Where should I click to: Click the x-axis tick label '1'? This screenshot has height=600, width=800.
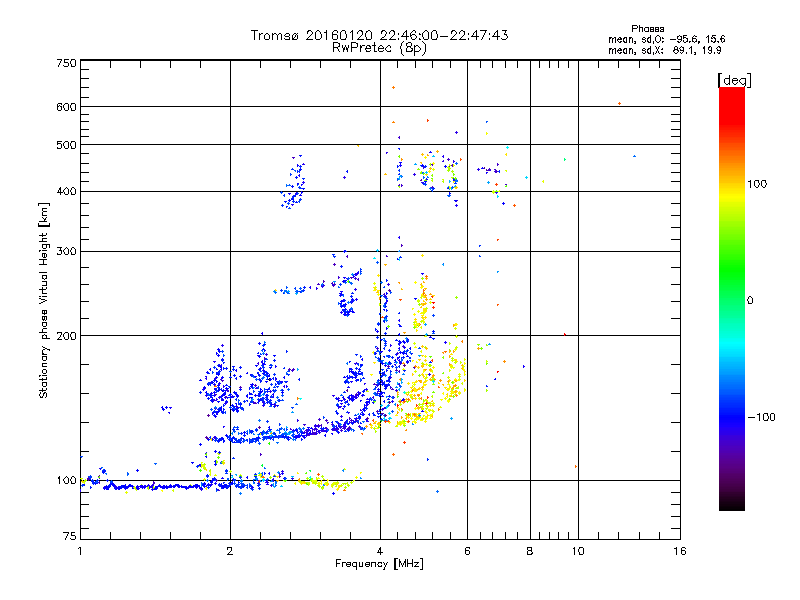pos(80,551)
